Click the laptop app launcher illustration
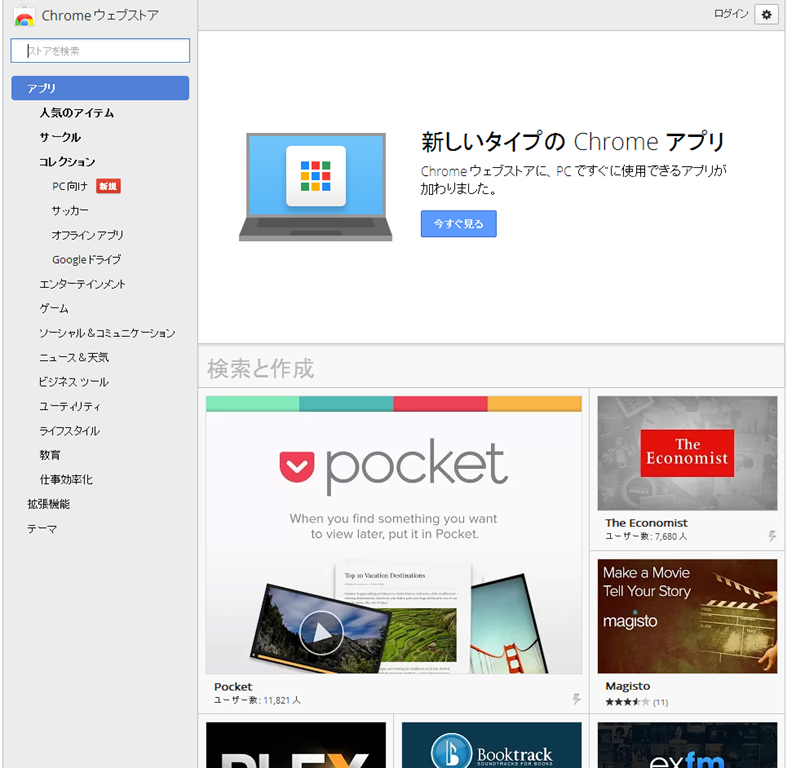Screen dimensions: 805x768 pos(315,187)
